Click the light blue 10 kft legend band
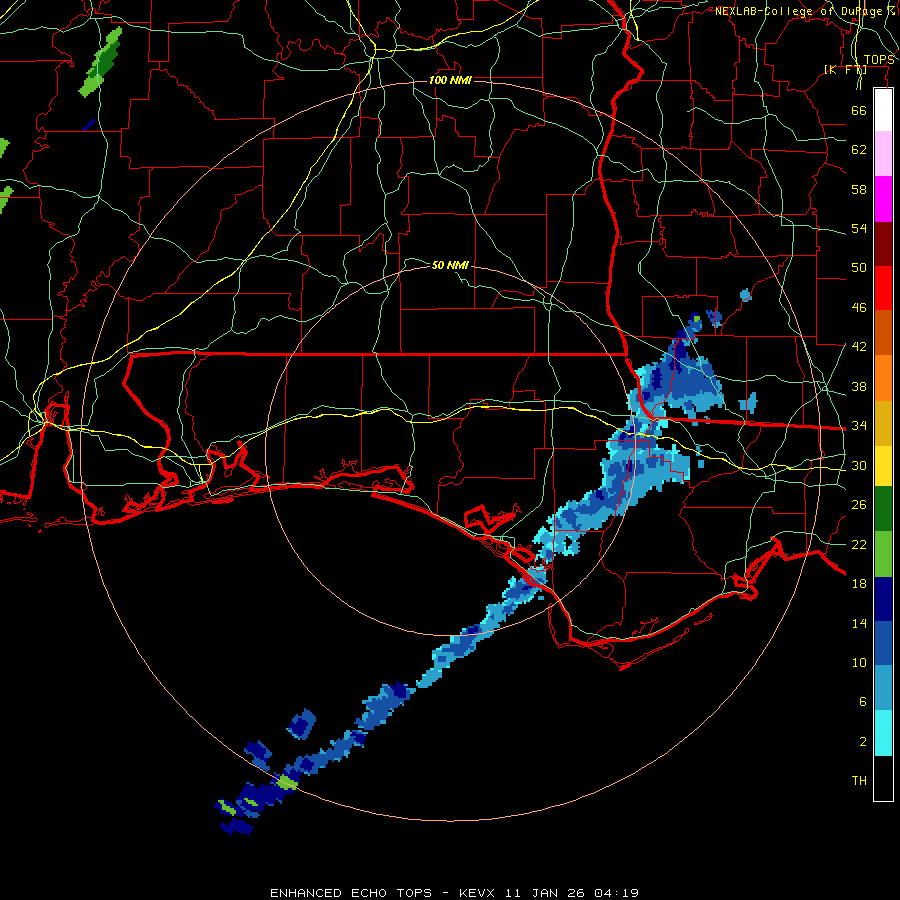900x900 pixels. pos(883,688)
